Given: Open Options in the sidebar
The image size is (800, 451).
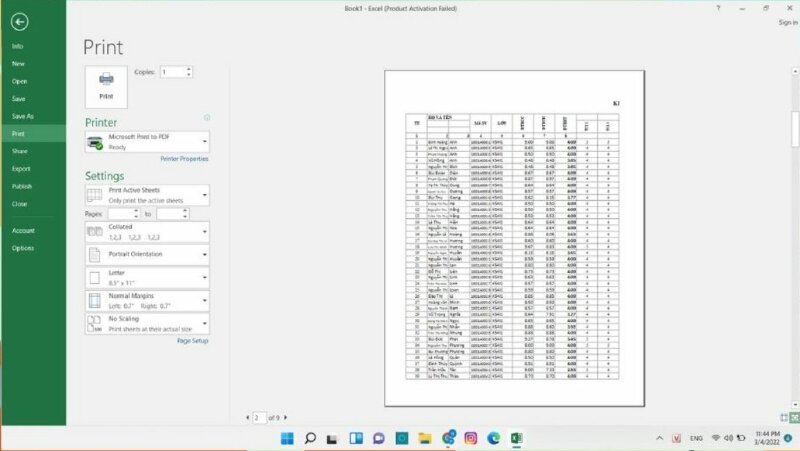Looking at the screenshot, I should [23, 248].
